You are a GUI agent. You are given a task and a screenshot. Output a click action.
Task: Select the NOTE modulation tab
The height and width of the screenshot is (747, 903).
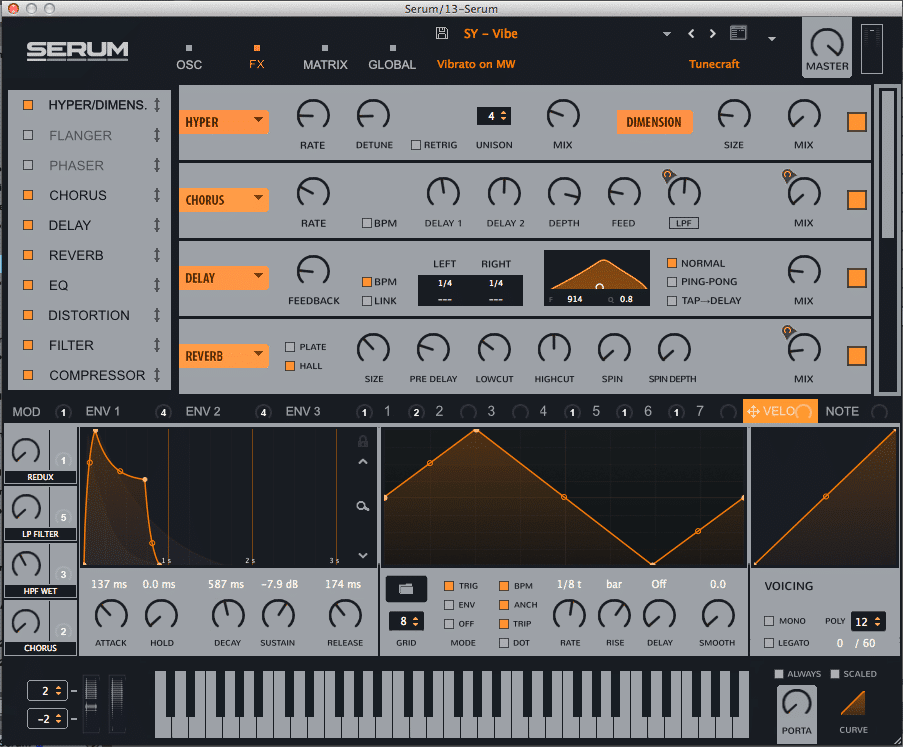(x=842, y=411)
